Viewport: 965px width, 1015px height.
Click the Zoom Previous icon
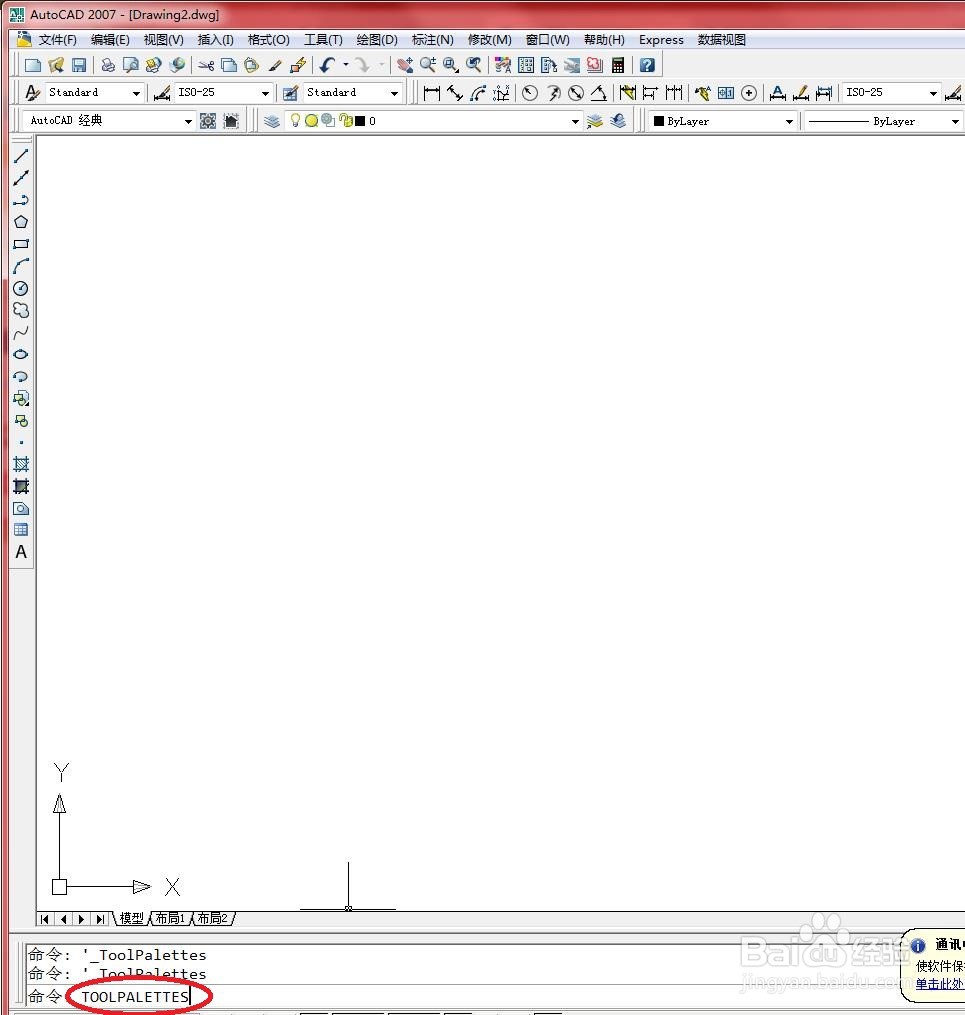(474, 65)
